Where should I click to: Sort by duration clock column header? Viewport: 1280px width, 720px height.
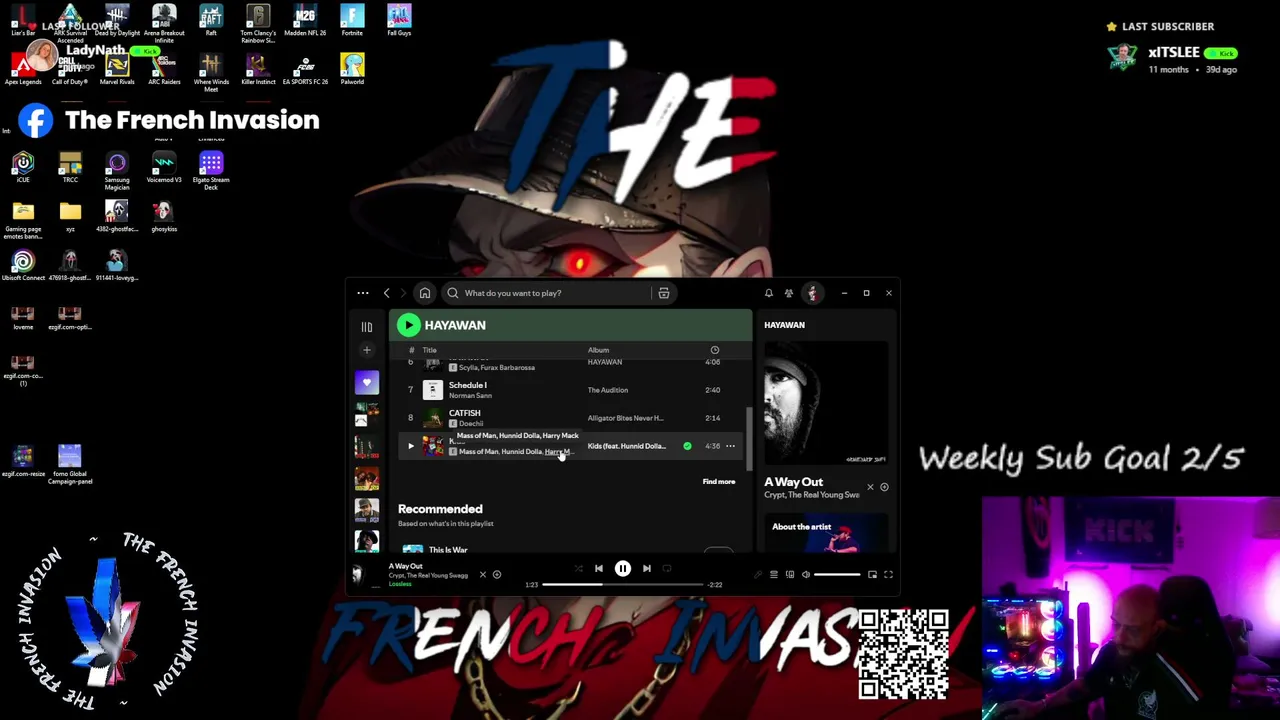pos(714,350)
